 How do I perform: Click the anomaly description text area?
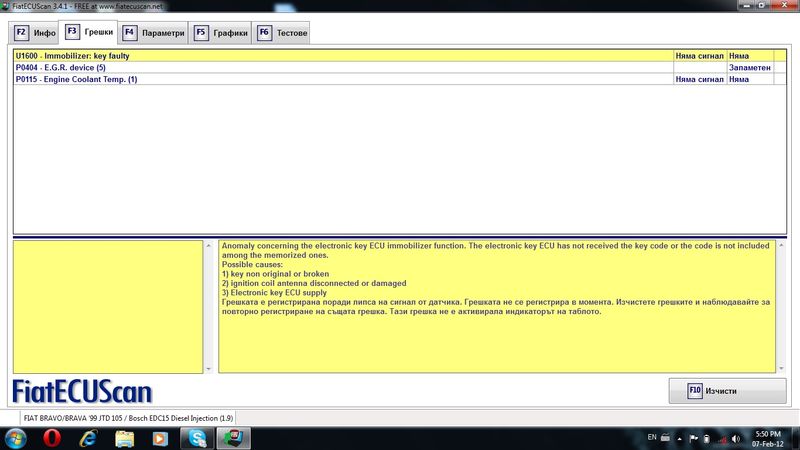497,307
